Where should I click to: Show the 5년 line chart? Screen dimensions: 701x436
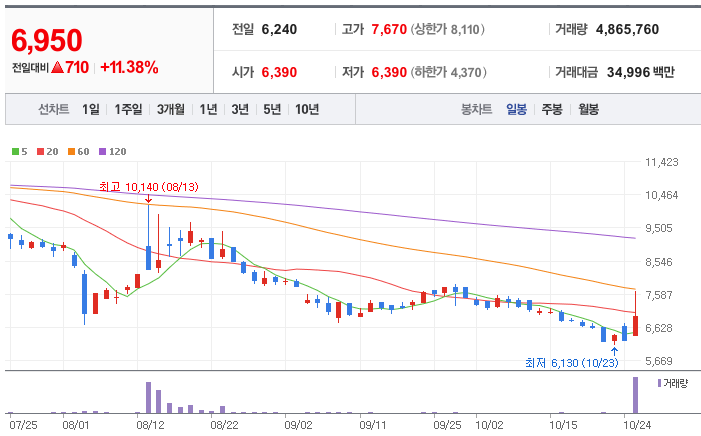click(x=272, y=109)
